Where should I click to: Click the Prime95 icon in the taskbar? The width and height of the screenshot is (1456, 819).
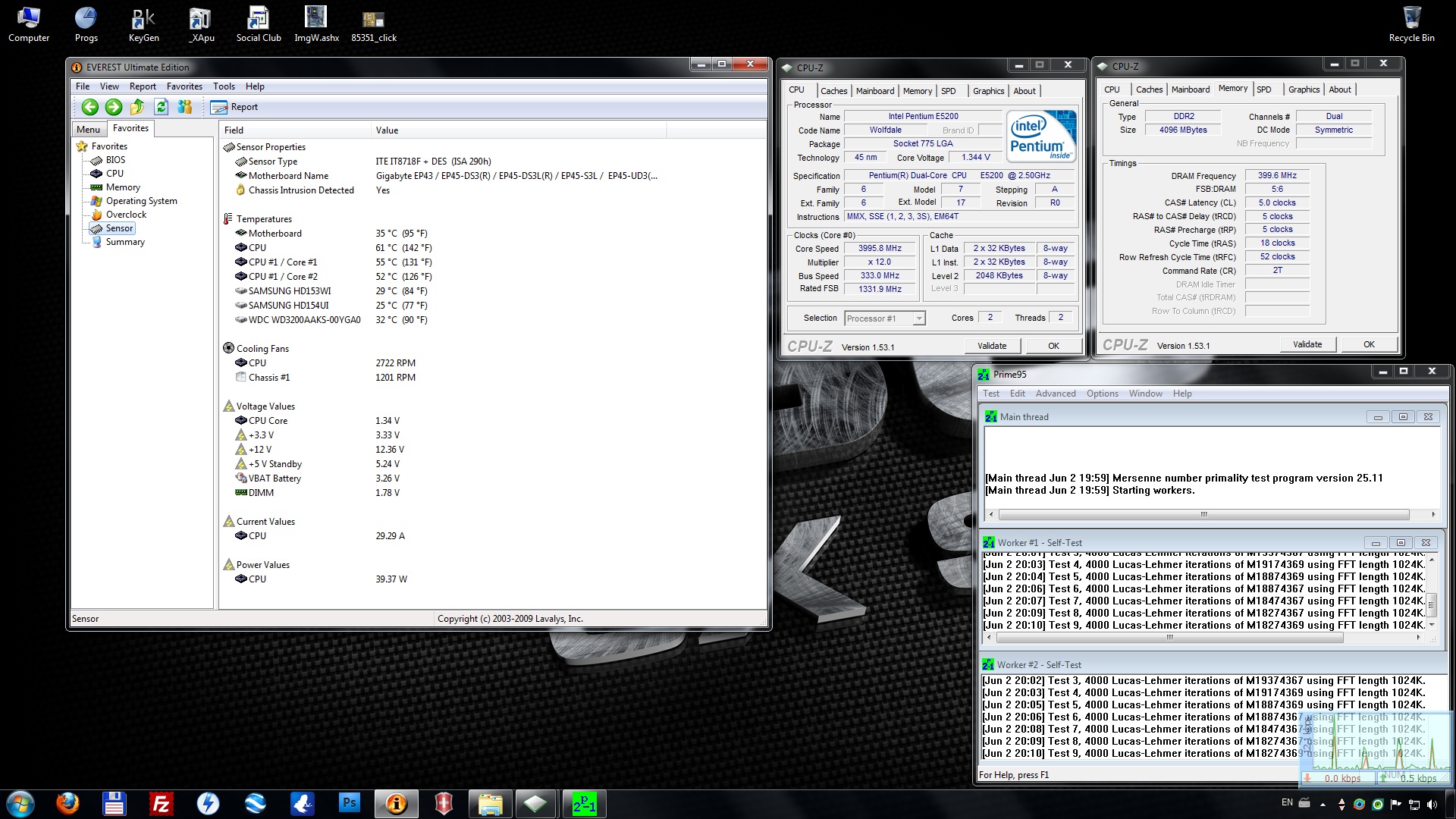point(584,803)
